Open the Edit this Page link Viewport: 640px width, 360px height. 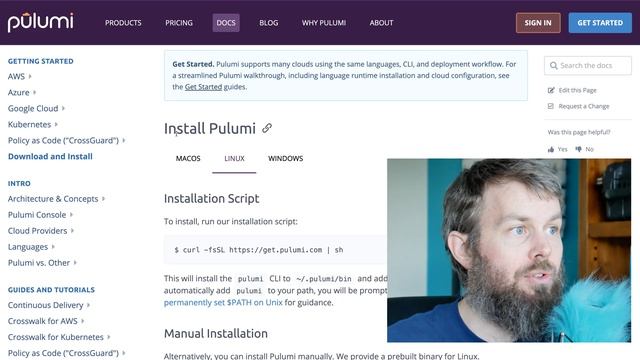(577, 90)
